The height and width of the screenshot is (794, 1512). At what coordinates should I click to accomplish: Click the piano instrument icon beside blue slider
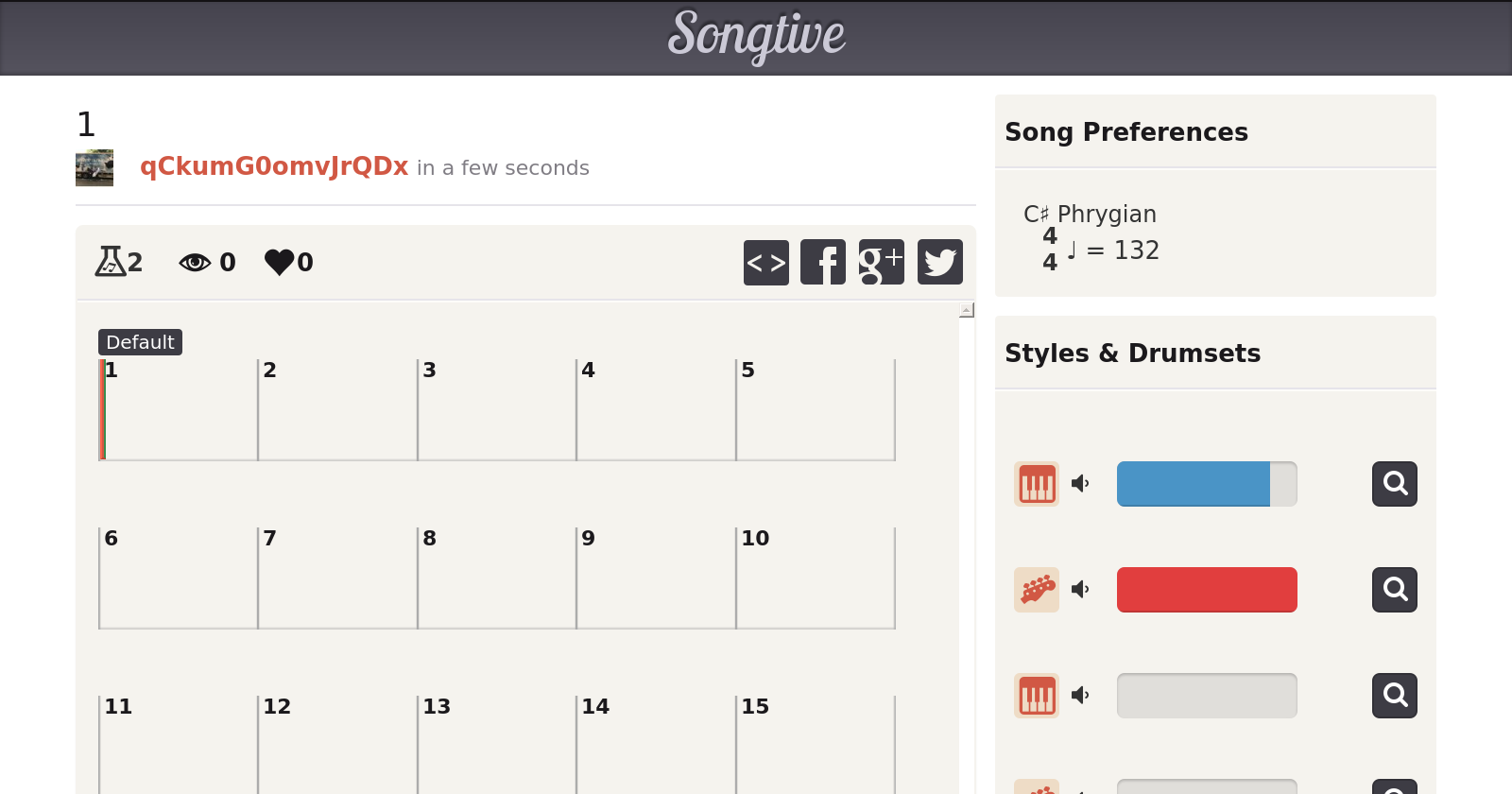1037,484
